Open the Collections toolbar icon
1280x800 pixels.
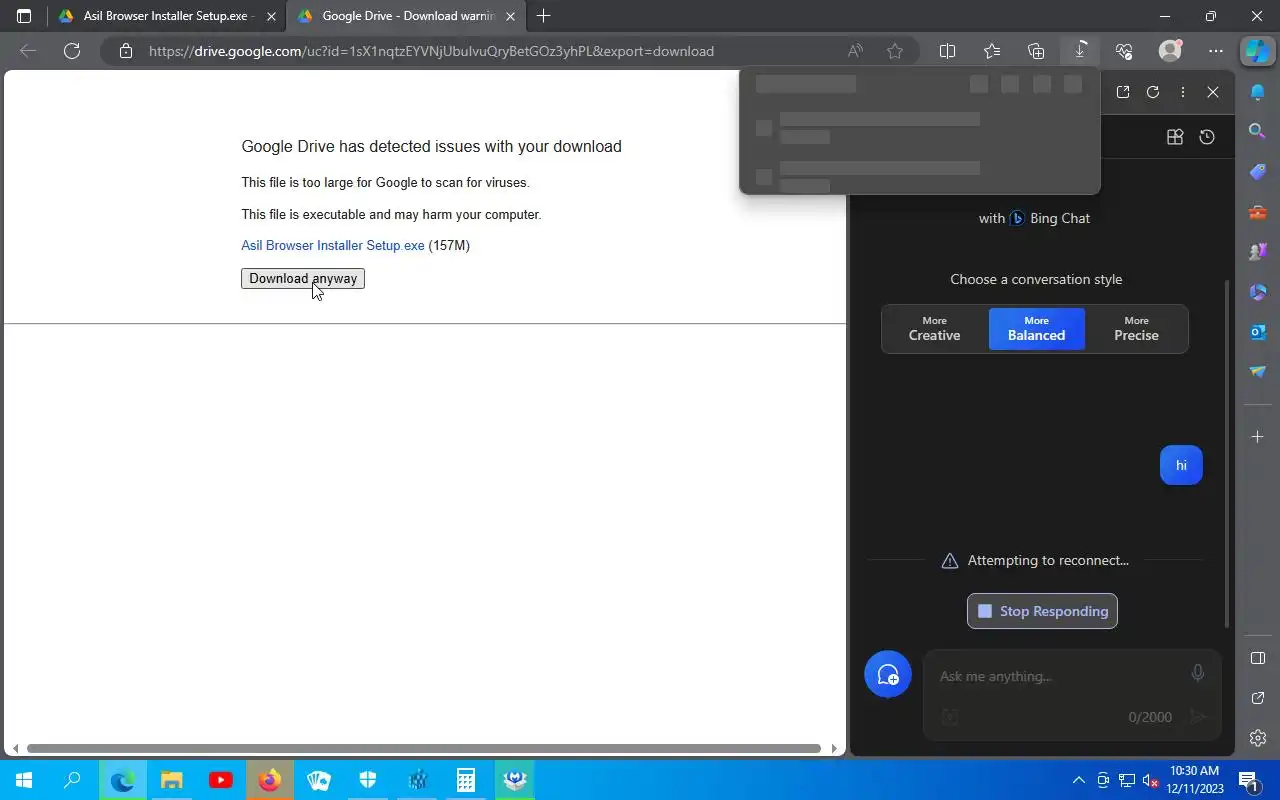1036,51
